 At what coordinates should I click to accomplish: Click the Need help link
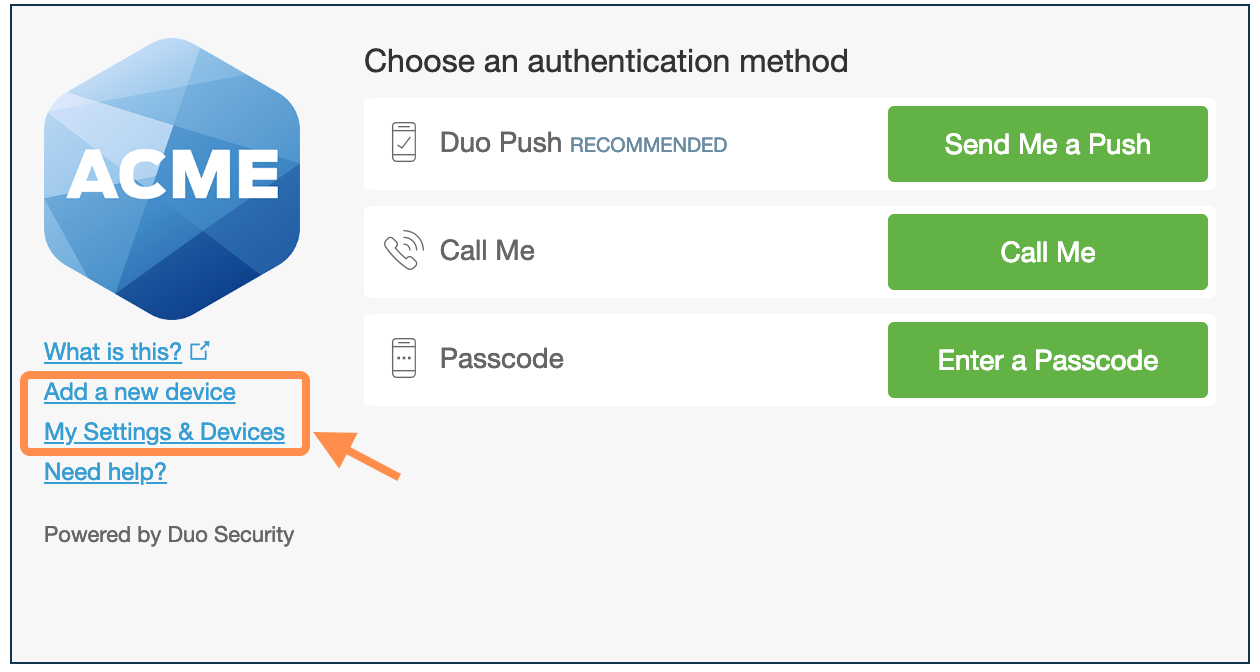[x=105, y=471]
